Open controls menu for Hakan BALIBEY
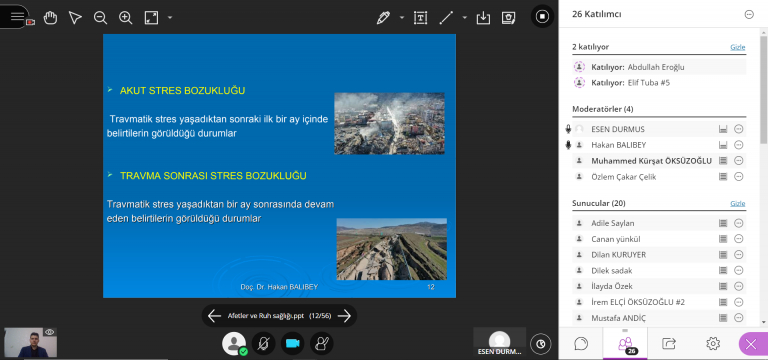This screenshot has height=360, width=768. 739,145
